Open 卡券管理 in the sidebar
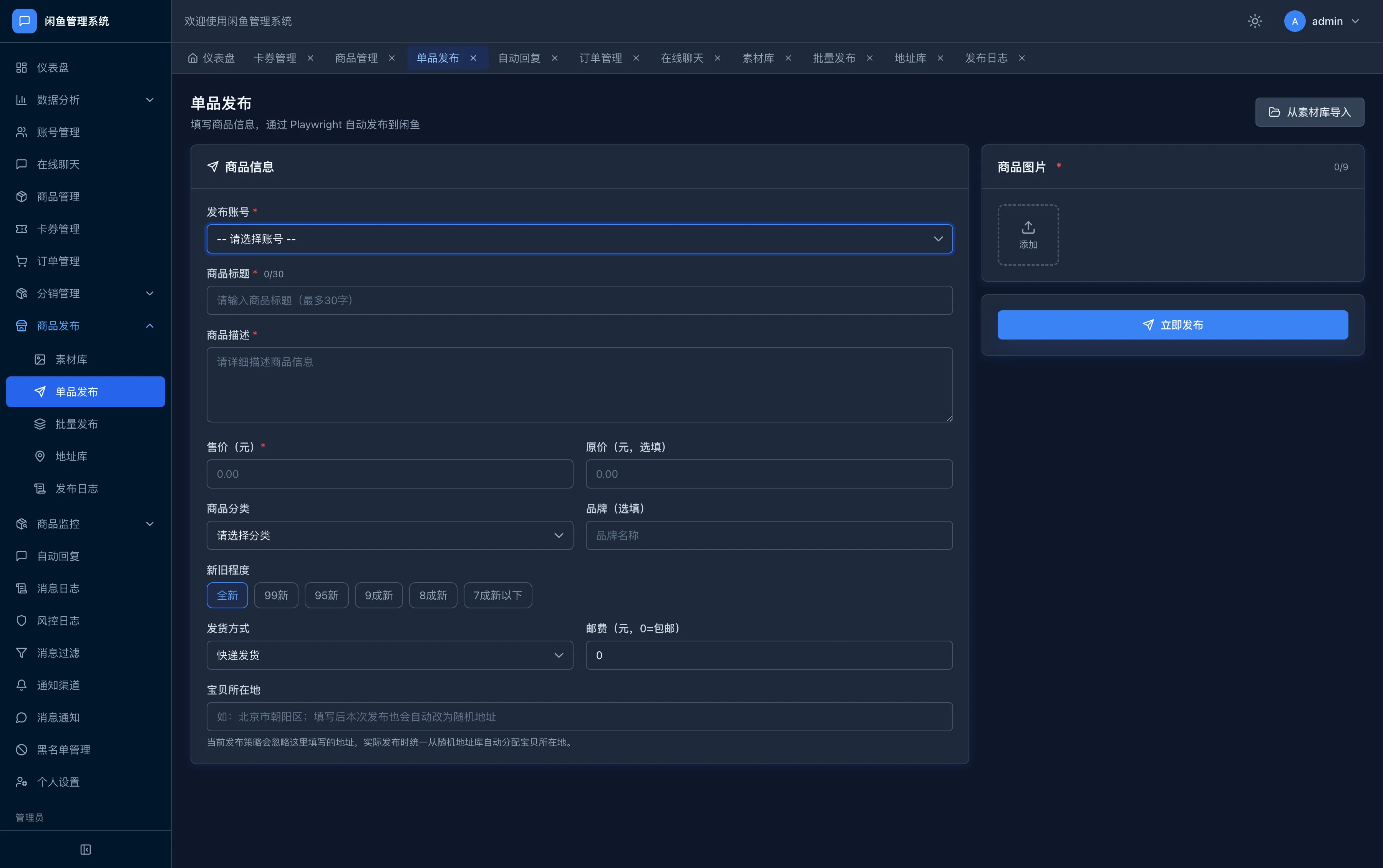This screenshot has width=1383, height=868. click(86, 229)
